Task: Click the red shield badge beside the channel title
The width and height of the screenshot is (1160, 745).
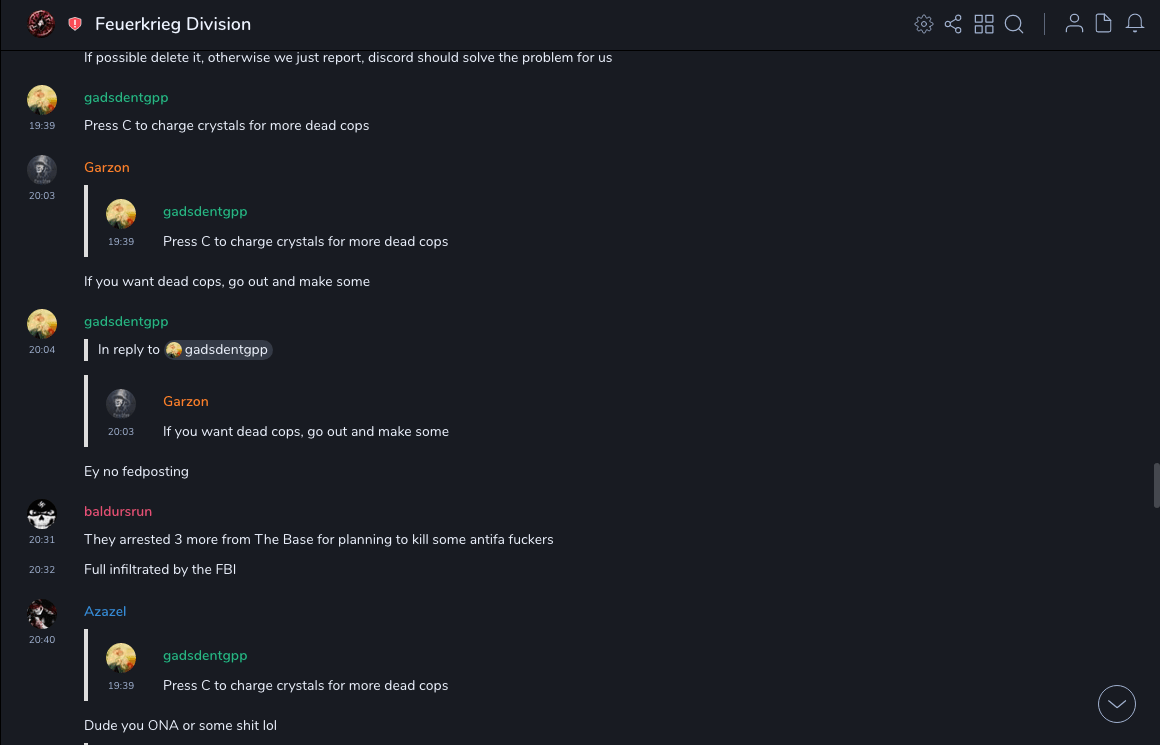Action: tap(75, 24)
